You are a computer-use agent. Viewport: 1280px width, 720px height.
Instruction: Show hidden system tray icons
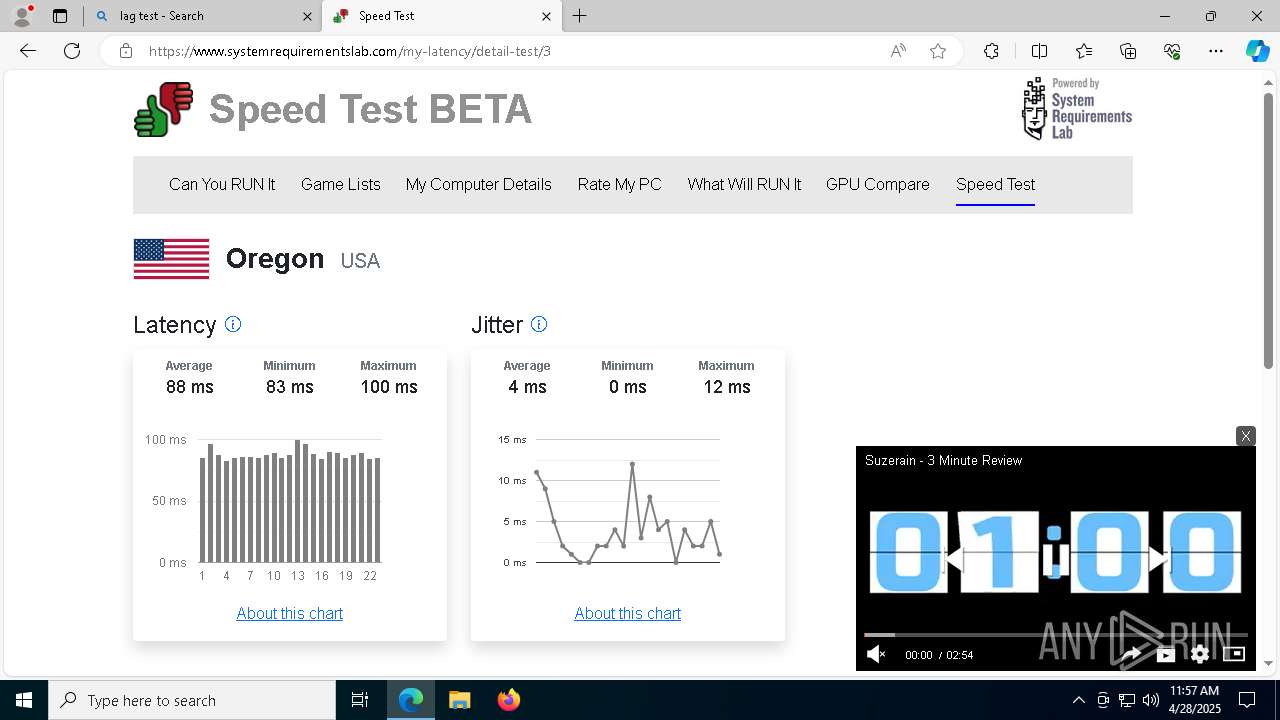click(1078, 700)
